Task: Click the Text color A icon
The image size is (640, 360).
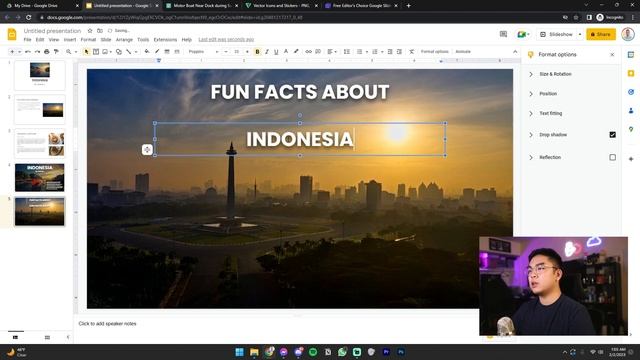Action: (x=286, y=52)
